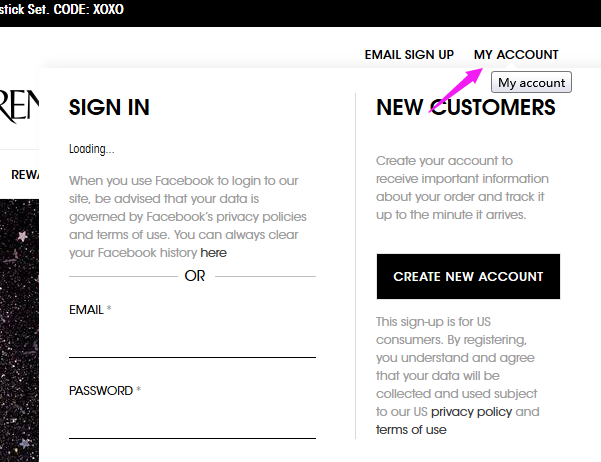Select the cut-off REWA navigation item

point(25,175)
